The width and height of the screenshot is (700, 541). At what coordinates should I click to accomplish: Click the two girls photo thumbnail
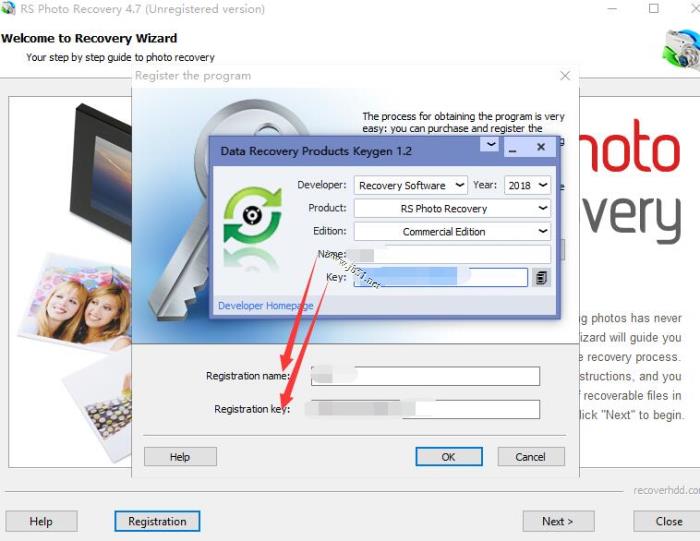[76, 303]
